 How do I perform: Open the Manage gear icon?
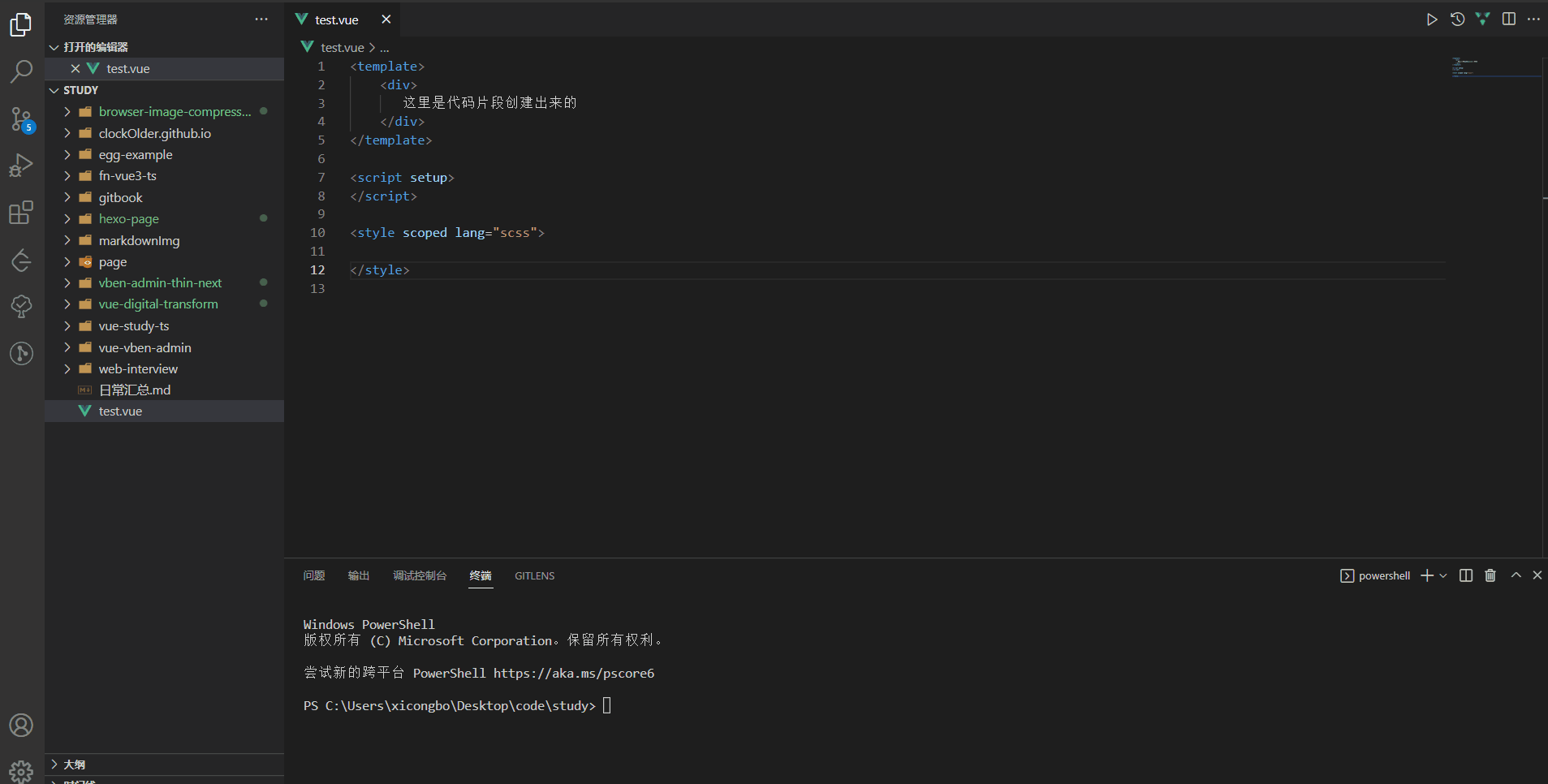pyautogui.click(x=21, y=771)
